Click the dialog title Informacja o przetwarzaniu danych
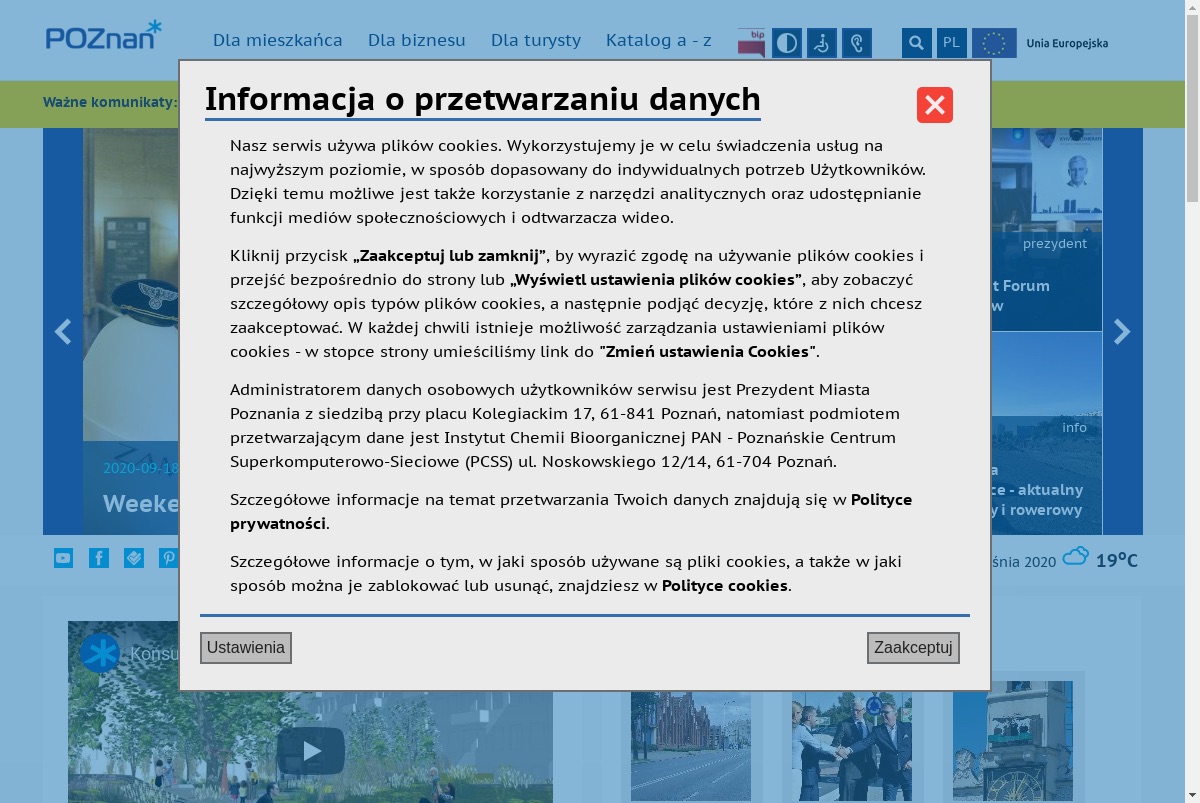 click(x=483, y=99)
